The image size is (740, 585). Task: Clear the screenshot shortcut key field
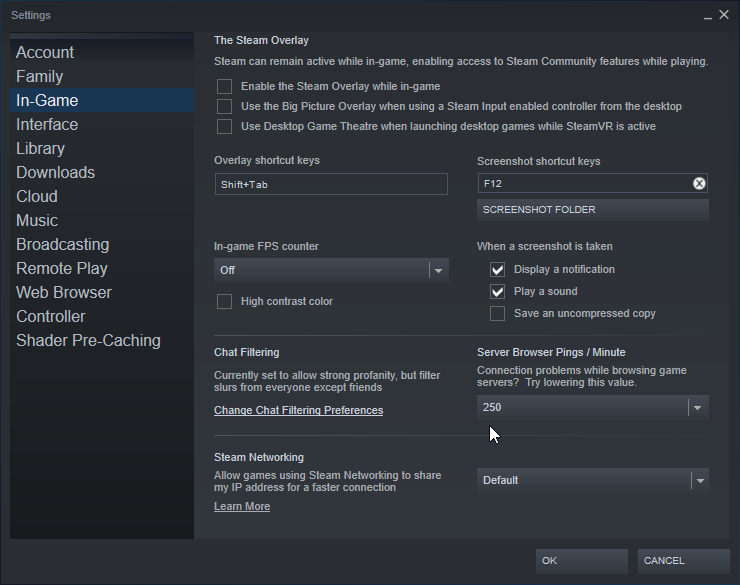[x=699, y=183]
